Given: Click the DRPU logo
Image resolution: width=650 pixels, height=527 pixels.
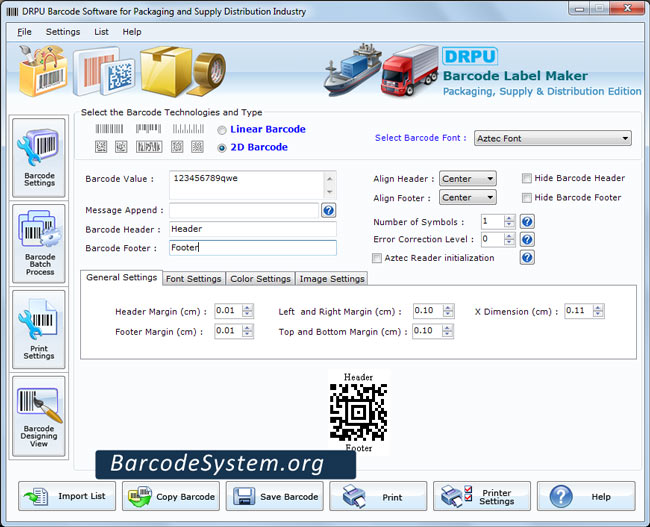Looking at the screenshot, I should [470, 56].
